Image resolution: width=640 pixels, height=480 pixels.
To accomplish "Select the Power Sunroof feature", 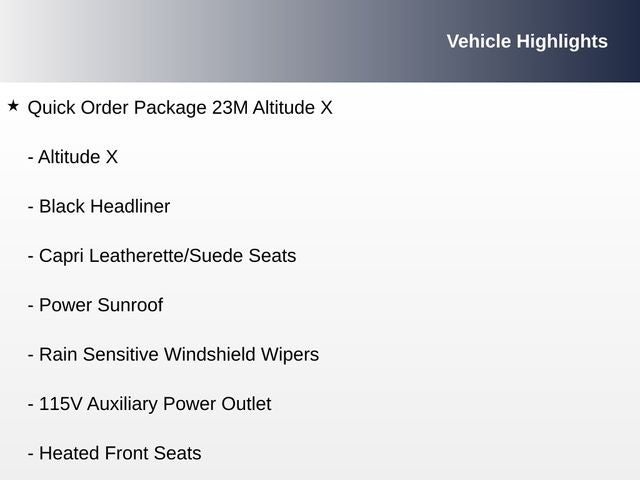I will pyautogui.click(x=95, y=305).
